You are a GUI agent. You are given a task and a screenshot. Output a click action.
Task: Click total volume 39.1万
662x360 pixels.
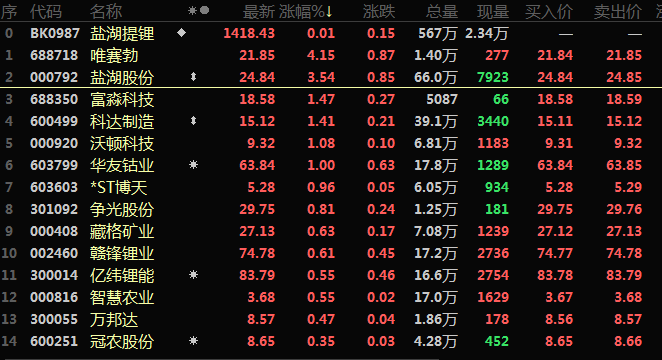(436, 122)
